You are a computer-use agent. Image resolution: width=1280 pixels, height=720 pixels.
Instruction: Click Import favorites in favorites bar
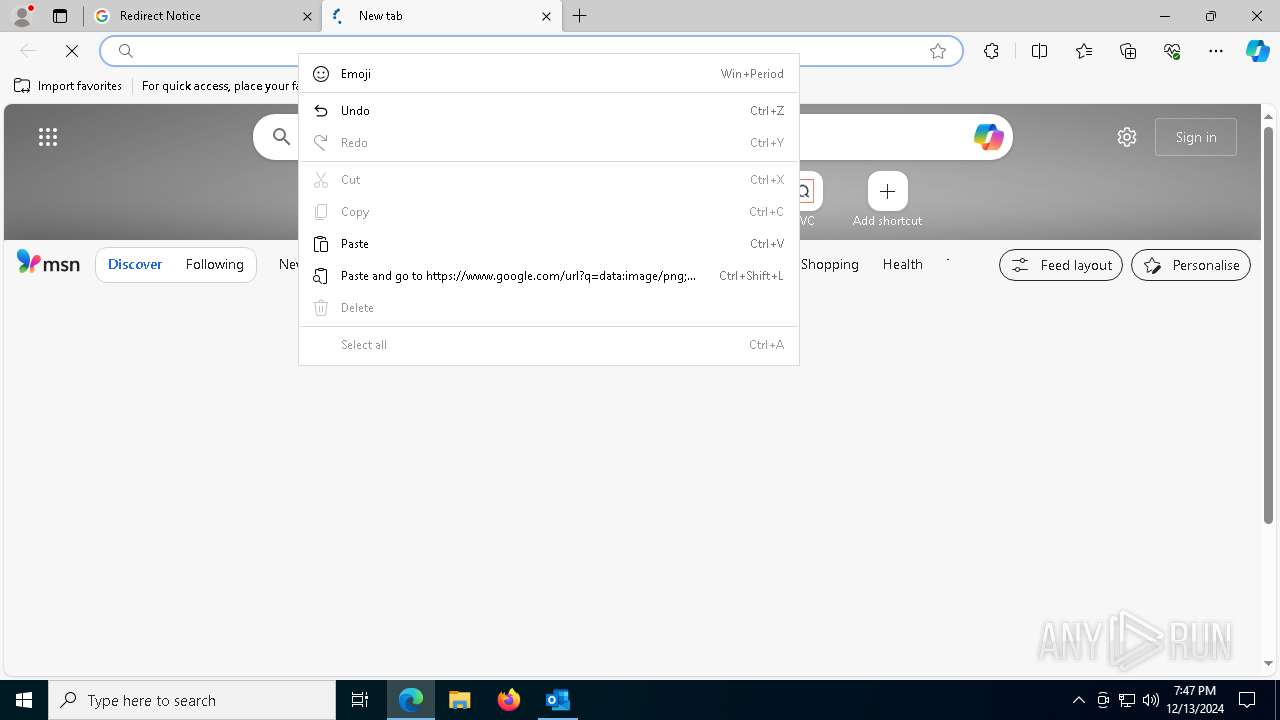pos(68,86)
